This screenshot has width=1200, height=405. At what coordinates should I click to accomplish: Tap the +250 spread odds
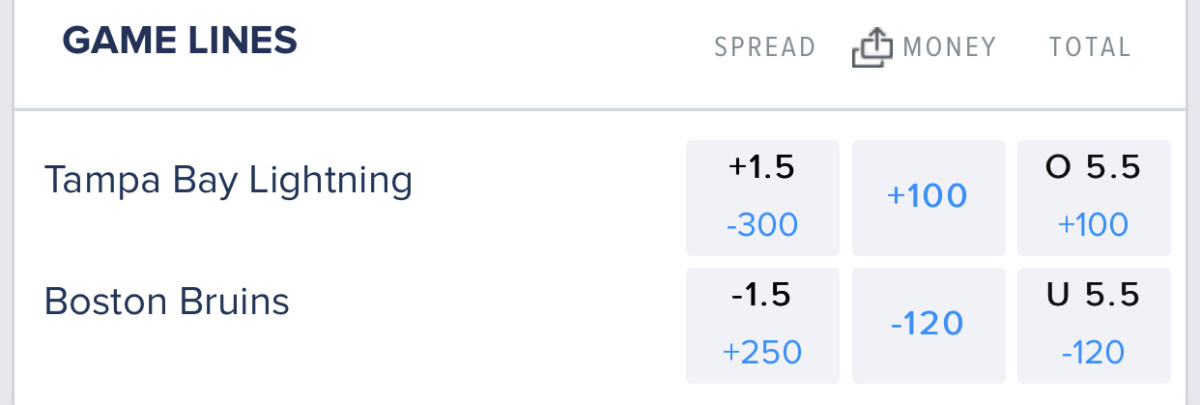[x=762, y=352]
